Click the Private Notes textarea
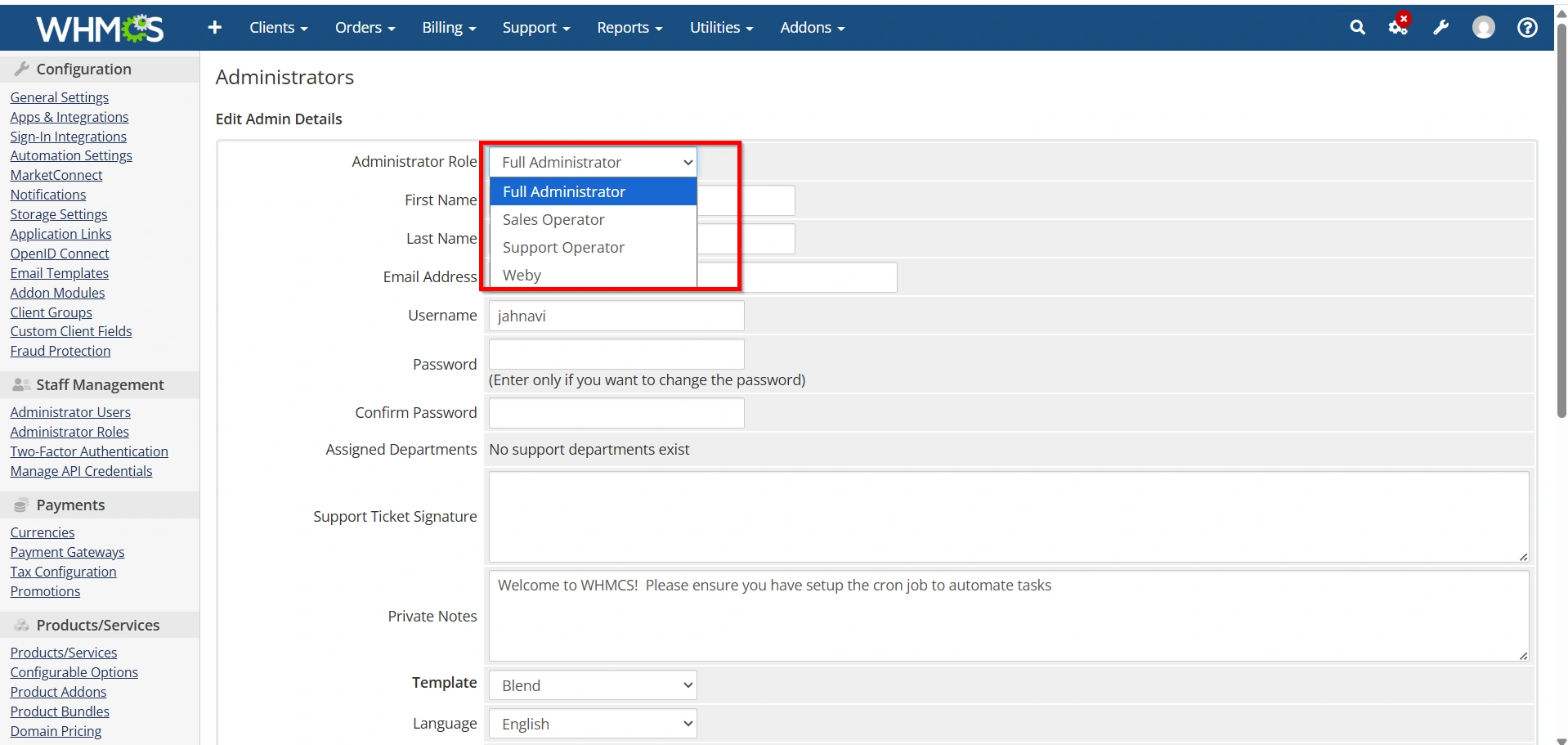Image resolution: width=1568 pixels, height=745 pixels. coord(1009,616)
